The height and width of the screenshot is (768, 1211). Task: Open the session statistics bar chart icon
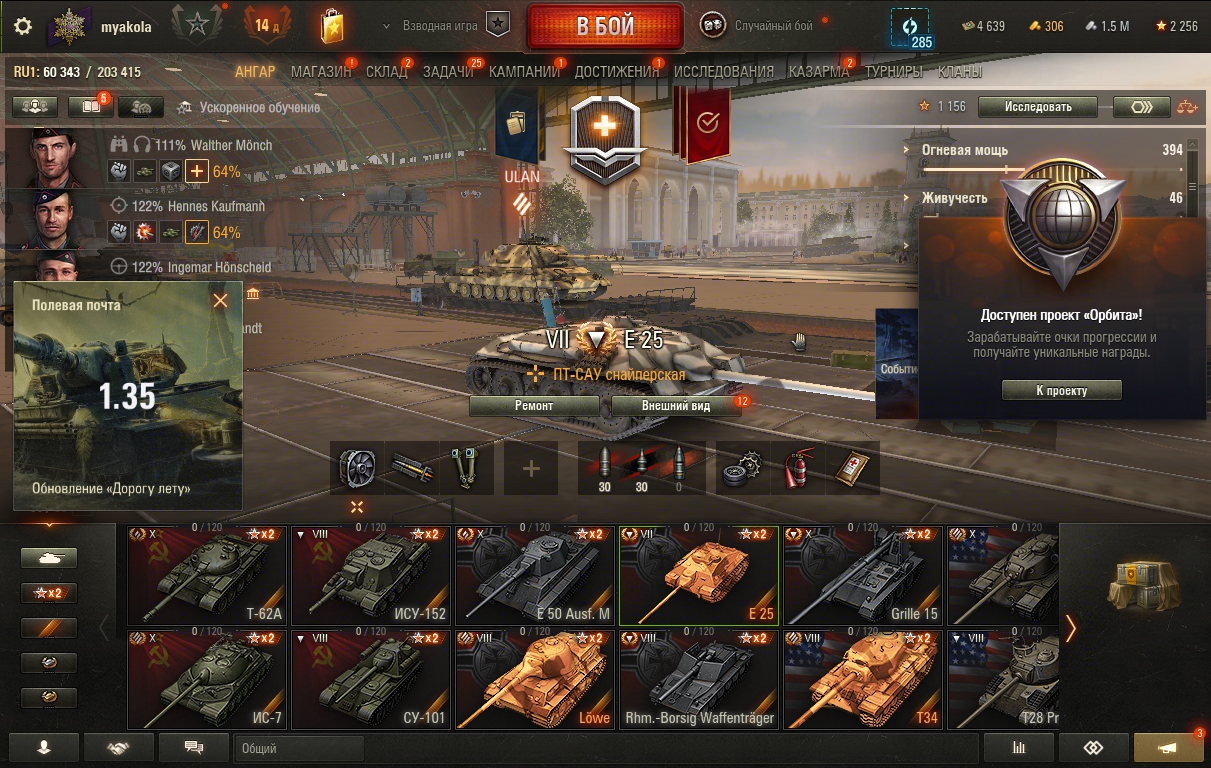click(1019, 747)
